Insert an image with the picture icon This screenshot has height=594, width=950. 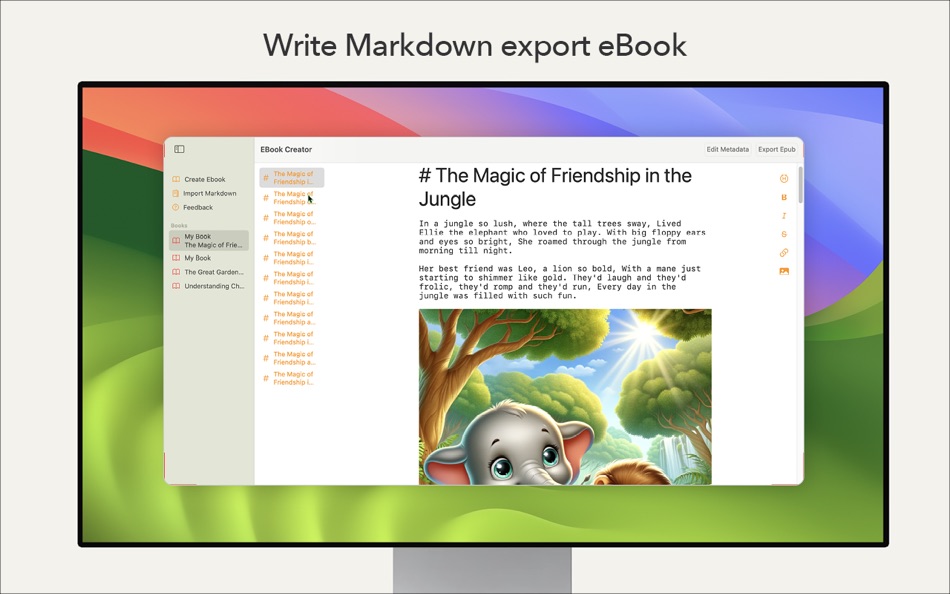pyautogui.click(x=783, y=270)
